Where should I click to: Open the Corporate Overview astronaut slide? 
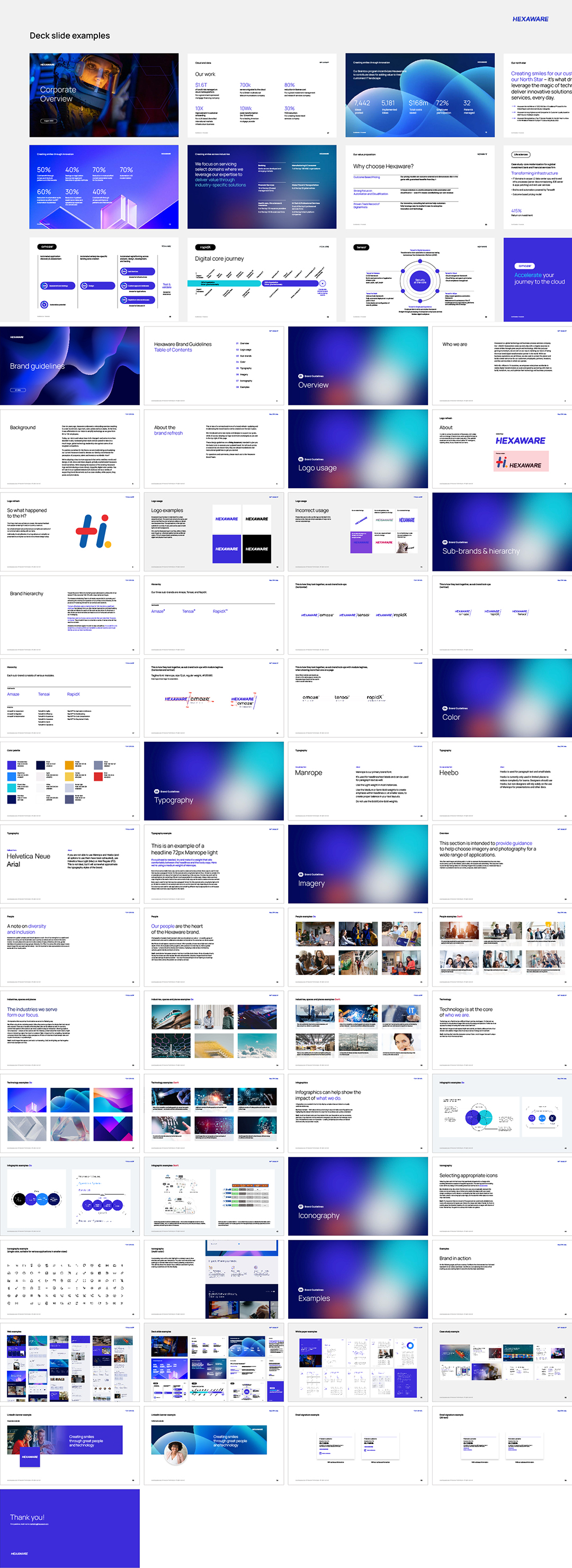104,95
